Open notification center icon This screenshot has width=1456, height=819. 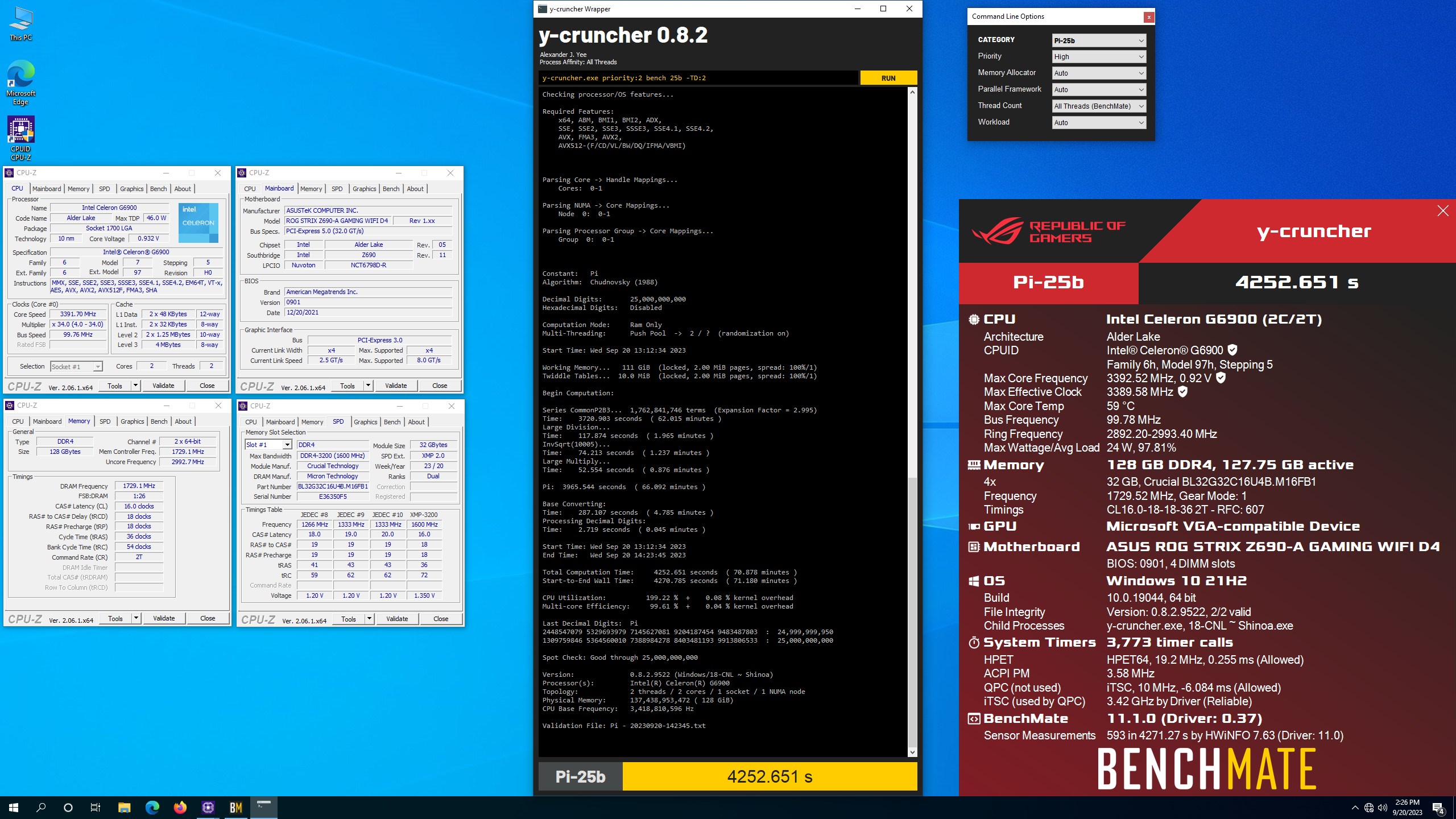pyautogui.click(x=1438, y=808)
